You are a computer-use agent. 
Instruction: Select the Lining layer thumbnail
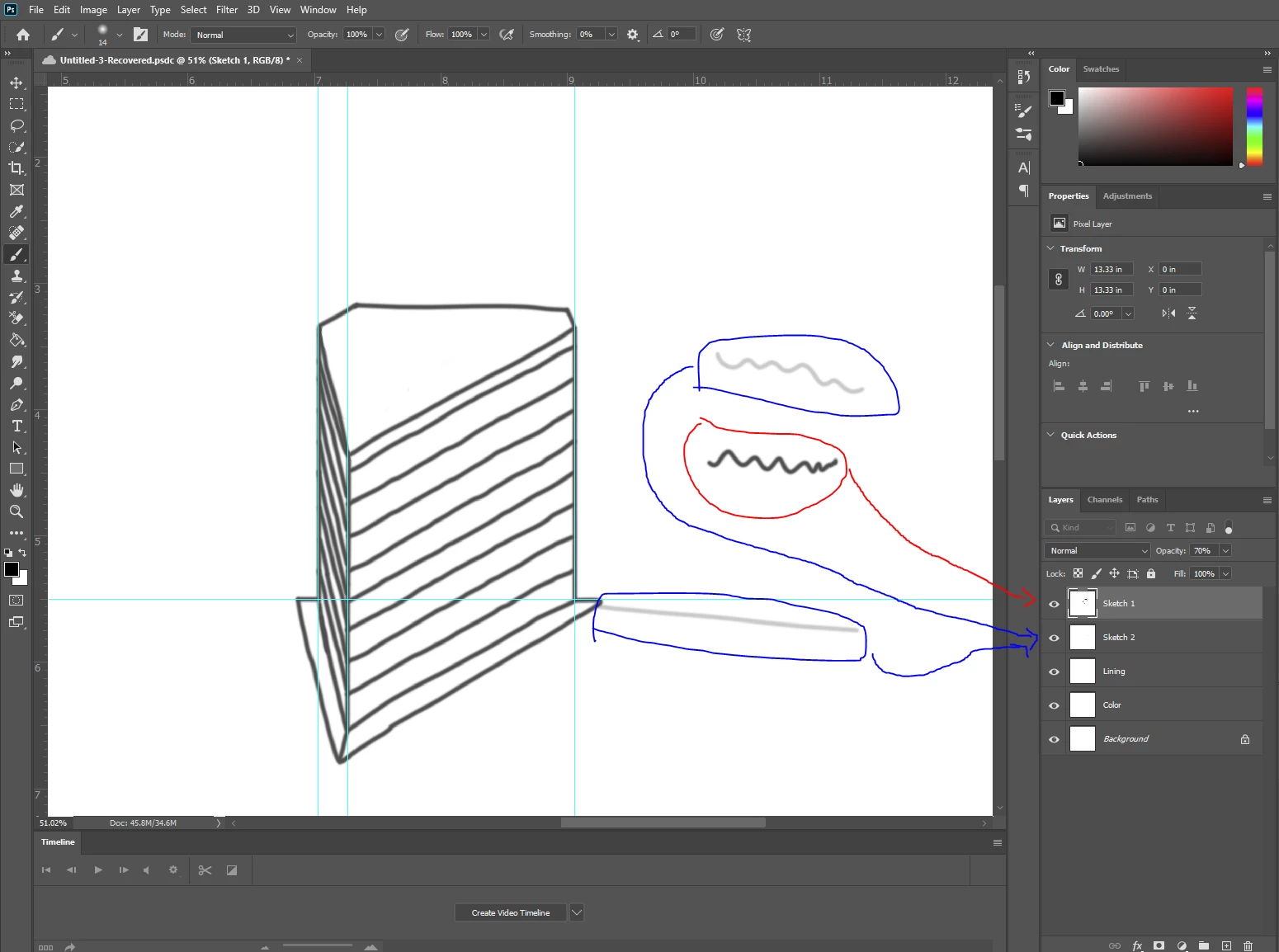coord(1082,672)
